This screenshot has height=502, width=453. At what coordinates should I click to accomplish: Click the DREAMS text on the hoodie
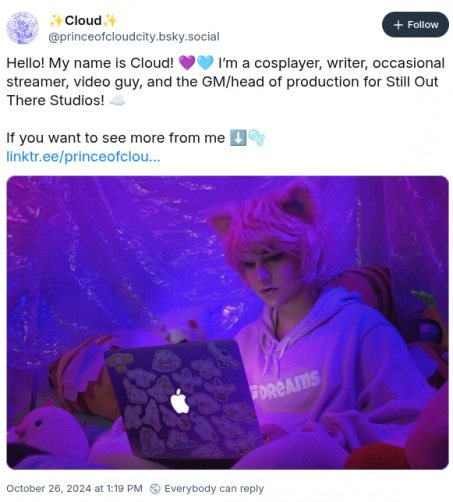coord(285,387)
